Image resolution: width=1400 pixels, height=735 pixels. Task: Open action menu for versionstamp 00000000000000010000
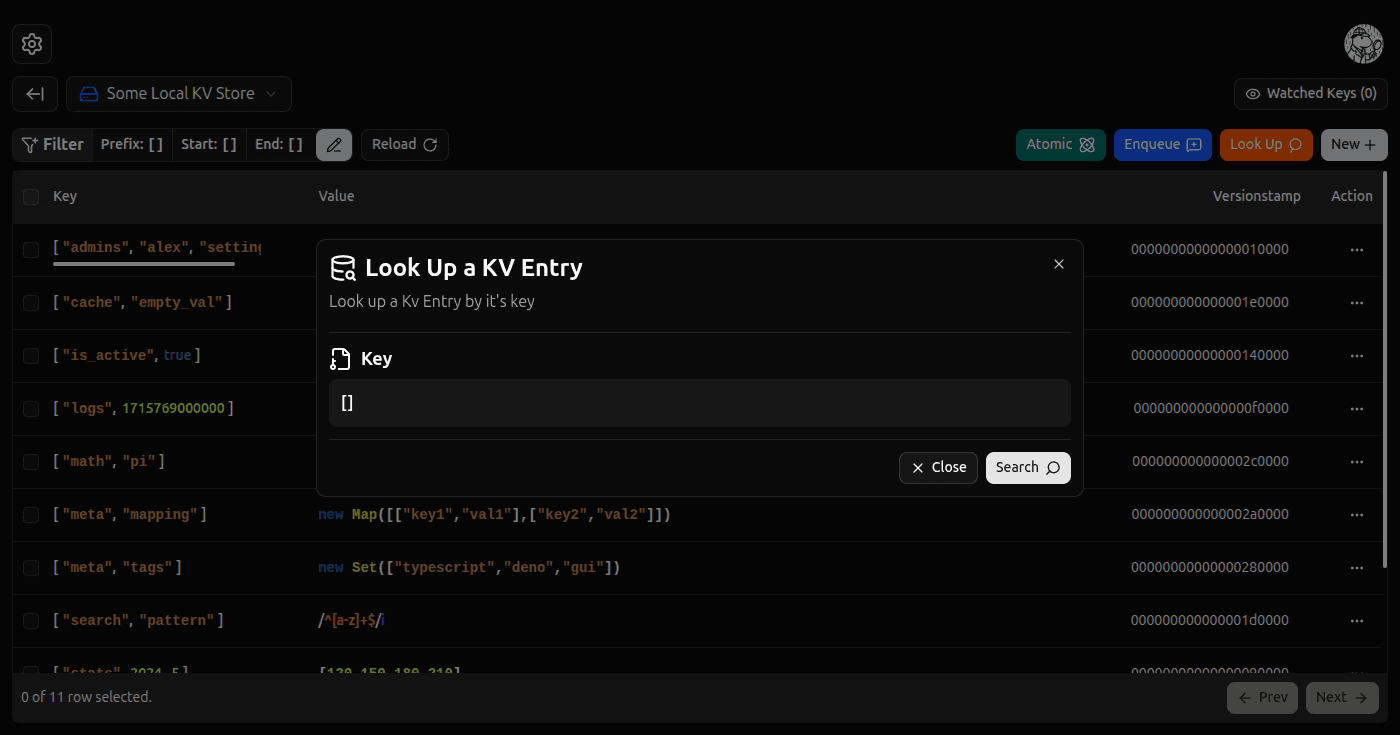[x=1357, y=250]
